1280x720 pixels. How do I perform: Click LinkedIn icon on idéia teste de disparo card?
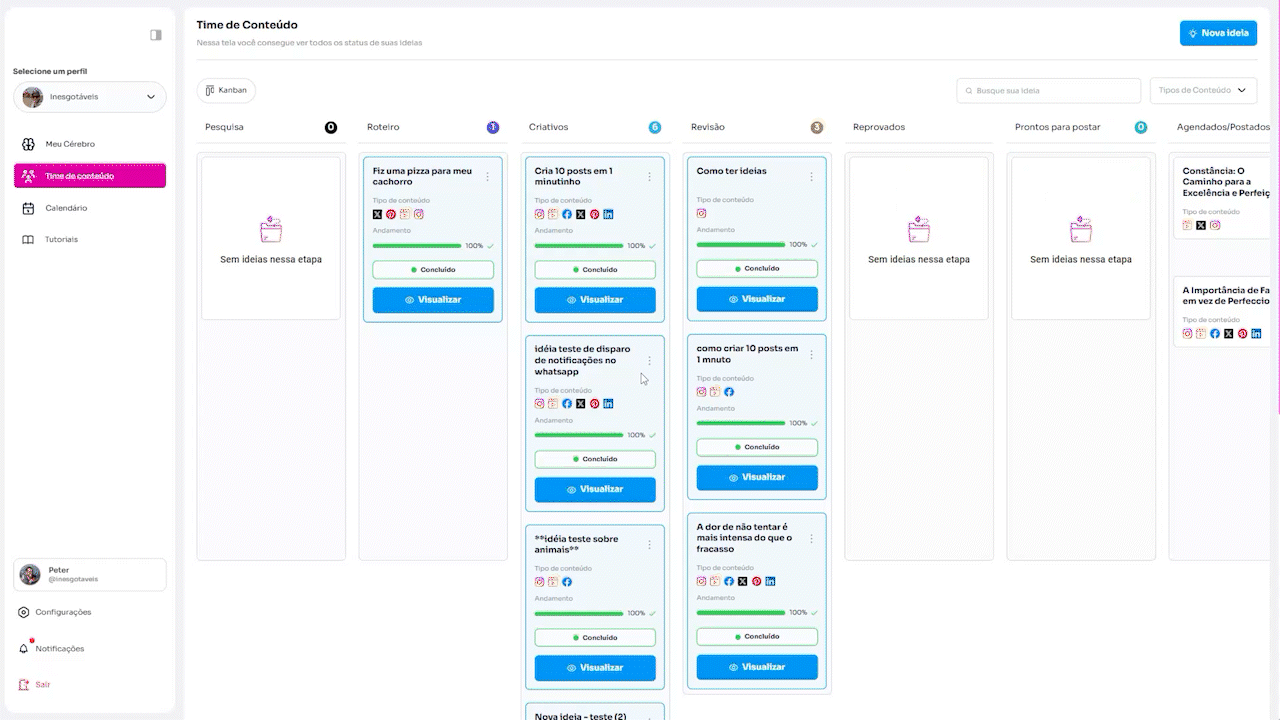[609, 404]
